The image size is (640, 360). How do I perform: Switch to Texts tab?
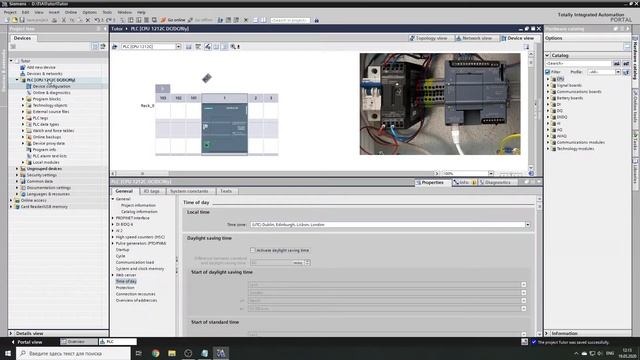click(226, 191)
